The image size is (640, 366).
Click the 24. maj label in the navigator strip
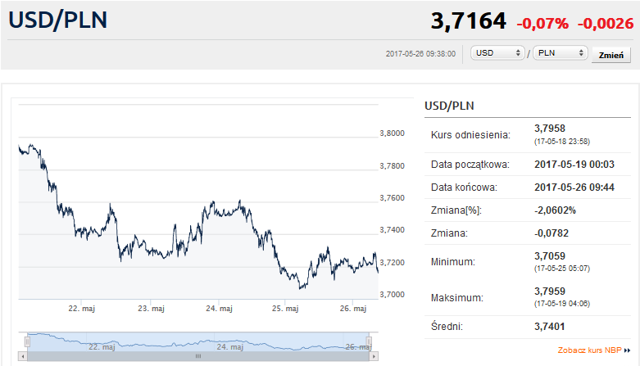pos(230,347)
